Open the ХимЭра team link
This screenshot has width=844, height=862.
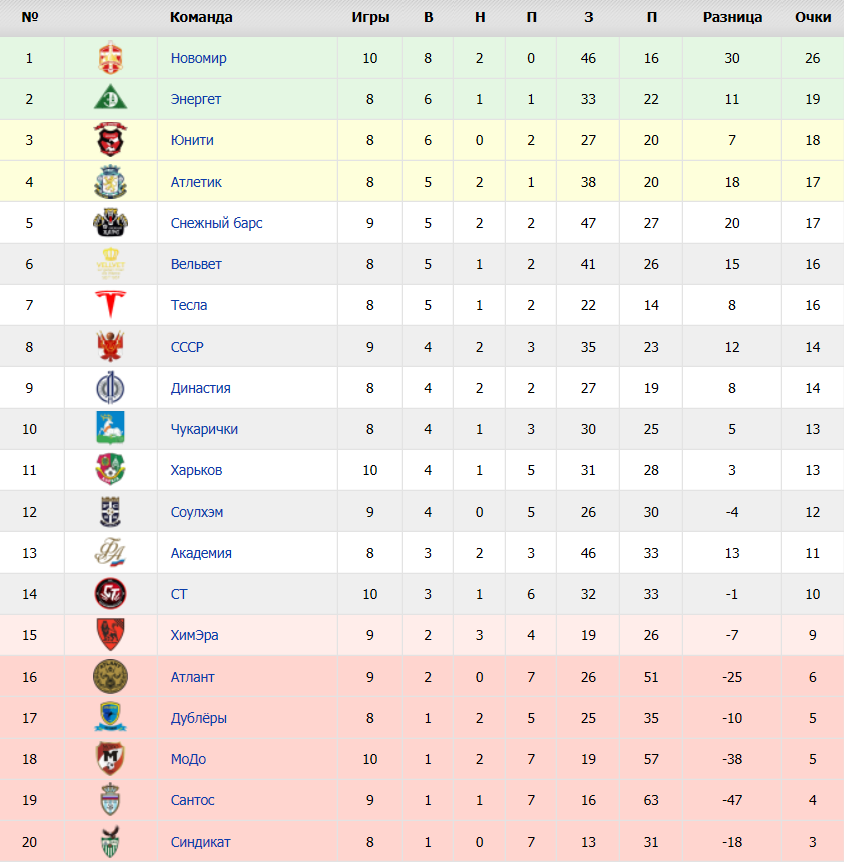pyautogui.click(x=194, y=635)
